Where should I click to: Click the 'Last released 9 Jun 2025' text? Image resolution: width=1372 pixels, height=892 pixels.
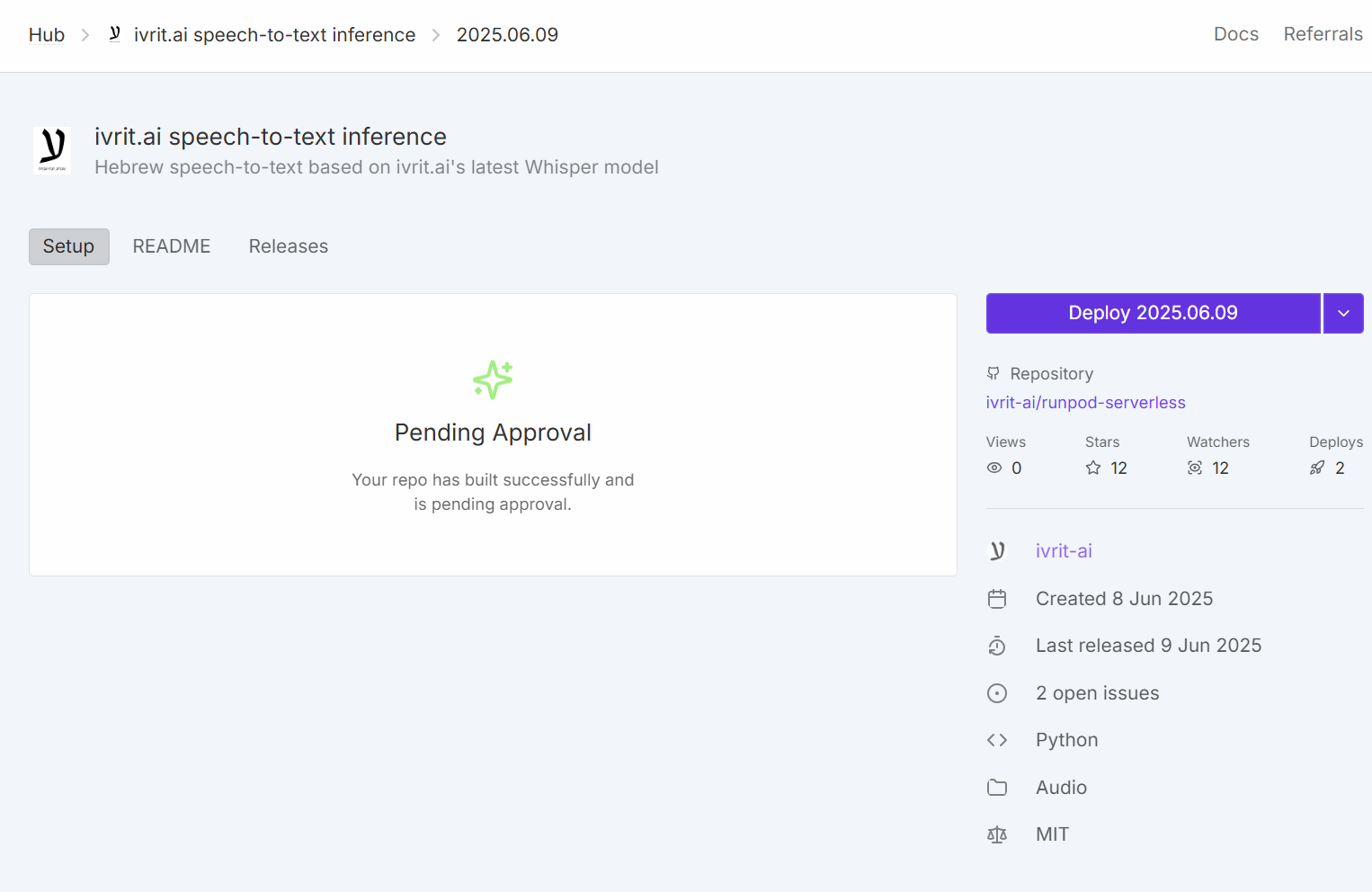click(x=1149, y=646)
